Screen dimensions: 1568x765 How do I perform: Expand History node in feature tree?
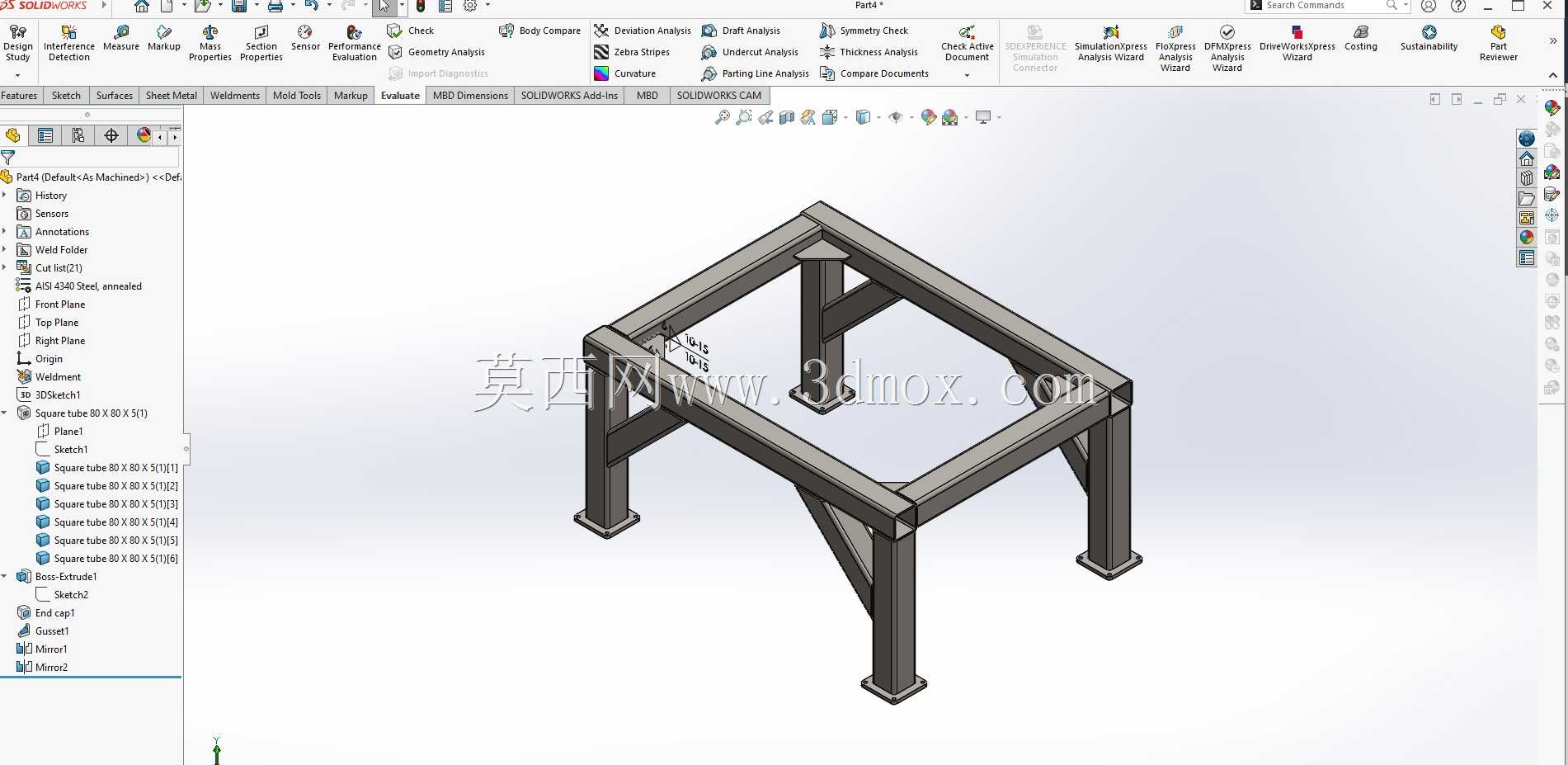(5, 196)
